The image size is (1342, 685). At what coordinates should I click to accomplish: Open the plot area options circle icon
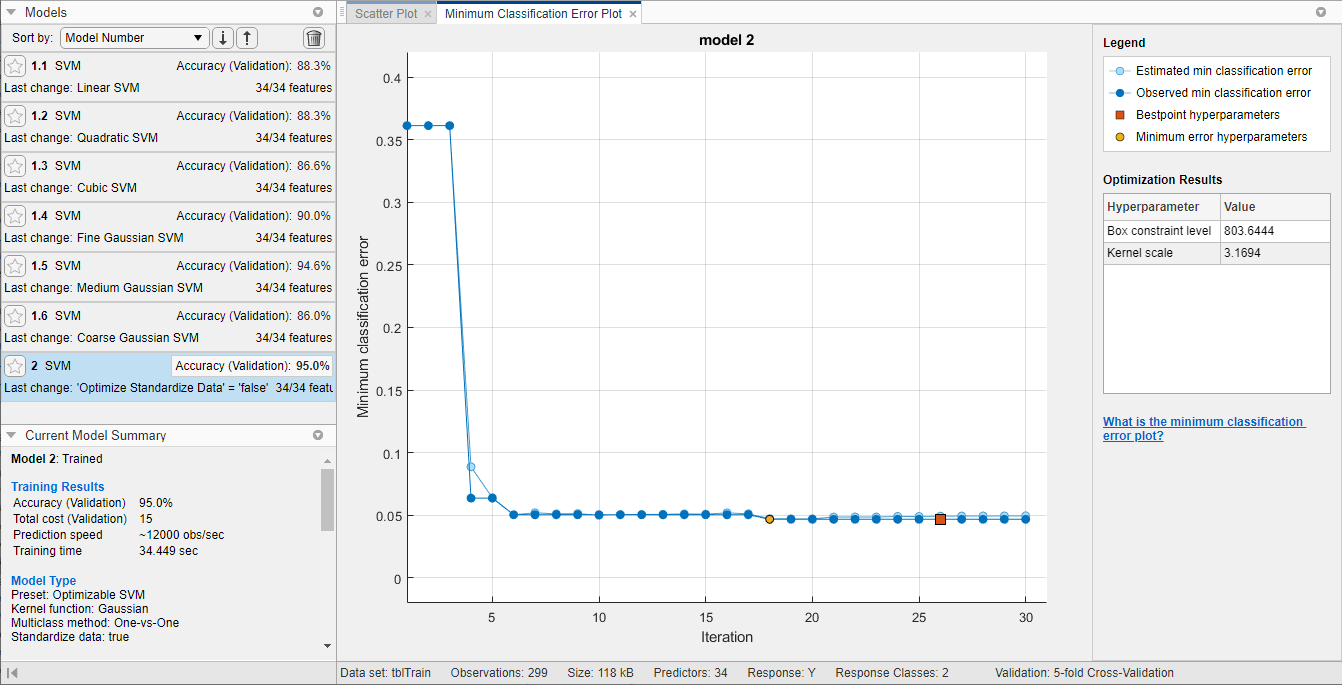click(1322, 12)
